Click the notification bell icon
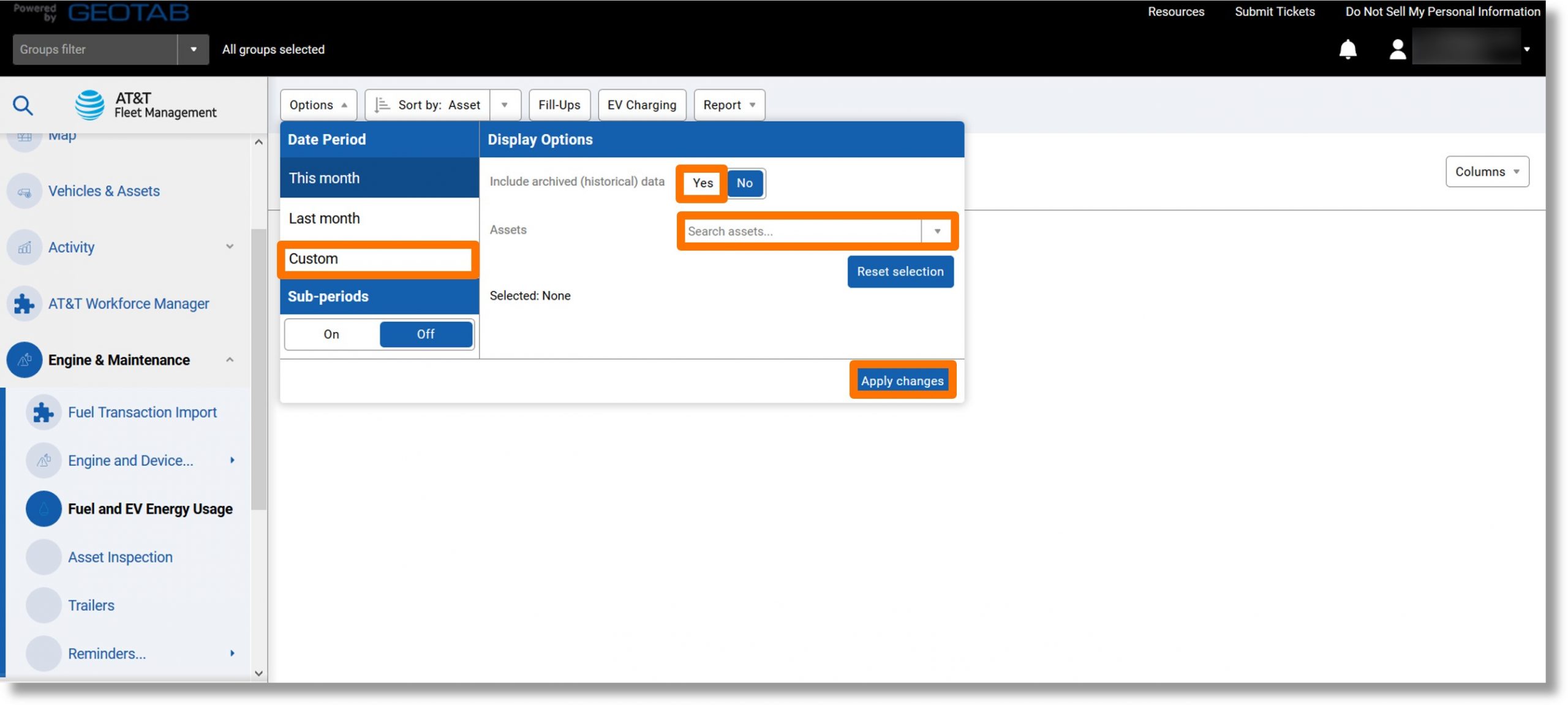This screenshot has width=1568, height=705. (x=1348, y=48)
